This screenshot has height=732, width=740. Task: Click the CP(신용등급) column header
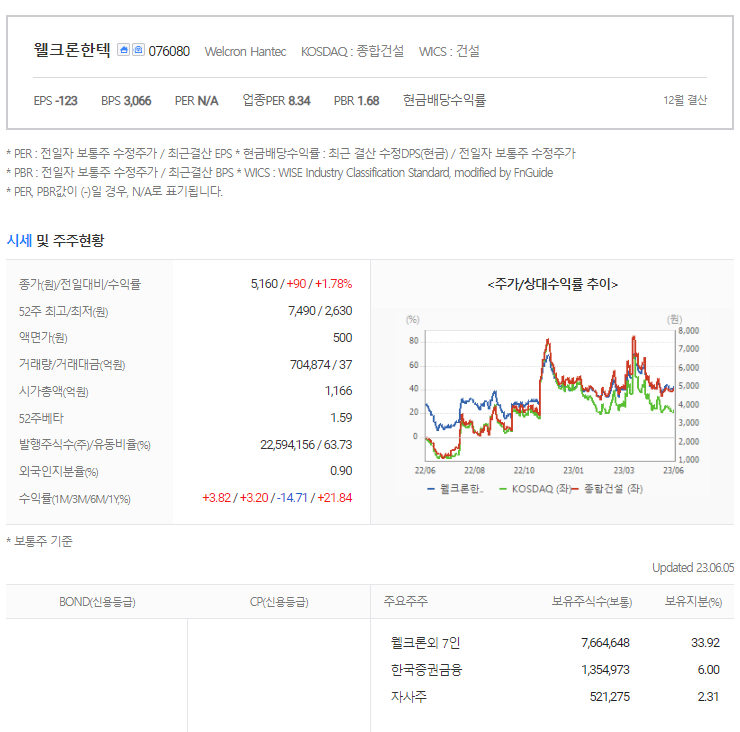pos(279,602)
